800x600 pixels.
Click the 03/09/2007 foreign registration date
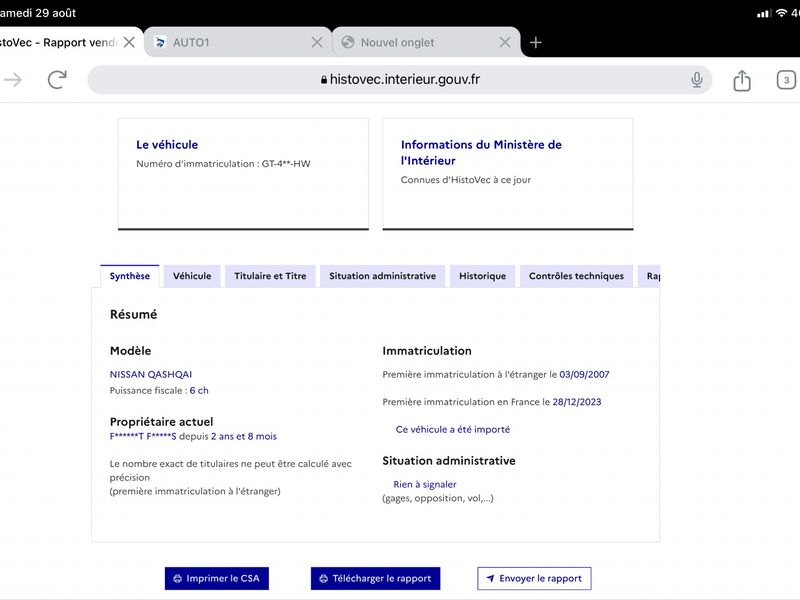pos(584,374)
